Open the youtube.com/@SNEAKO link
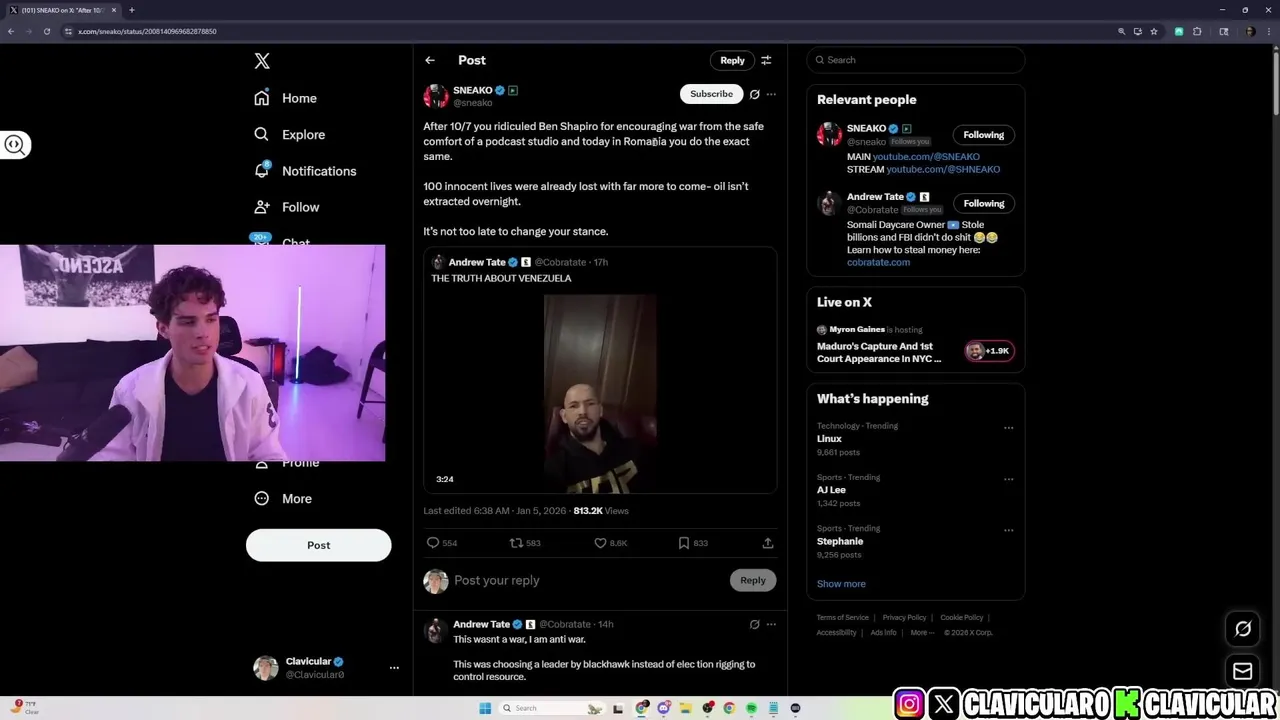 click(926, 157)
